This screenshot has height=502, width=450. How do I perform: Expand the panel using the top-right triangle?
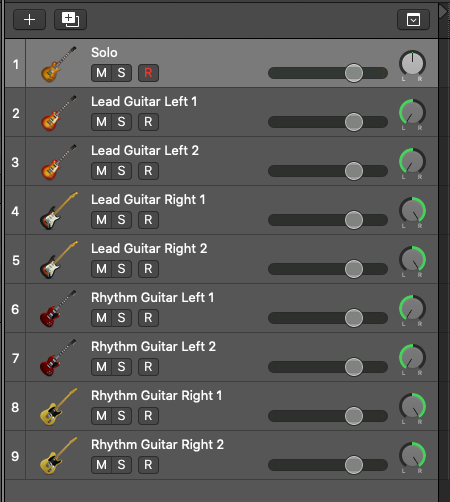tap(443, 12)
